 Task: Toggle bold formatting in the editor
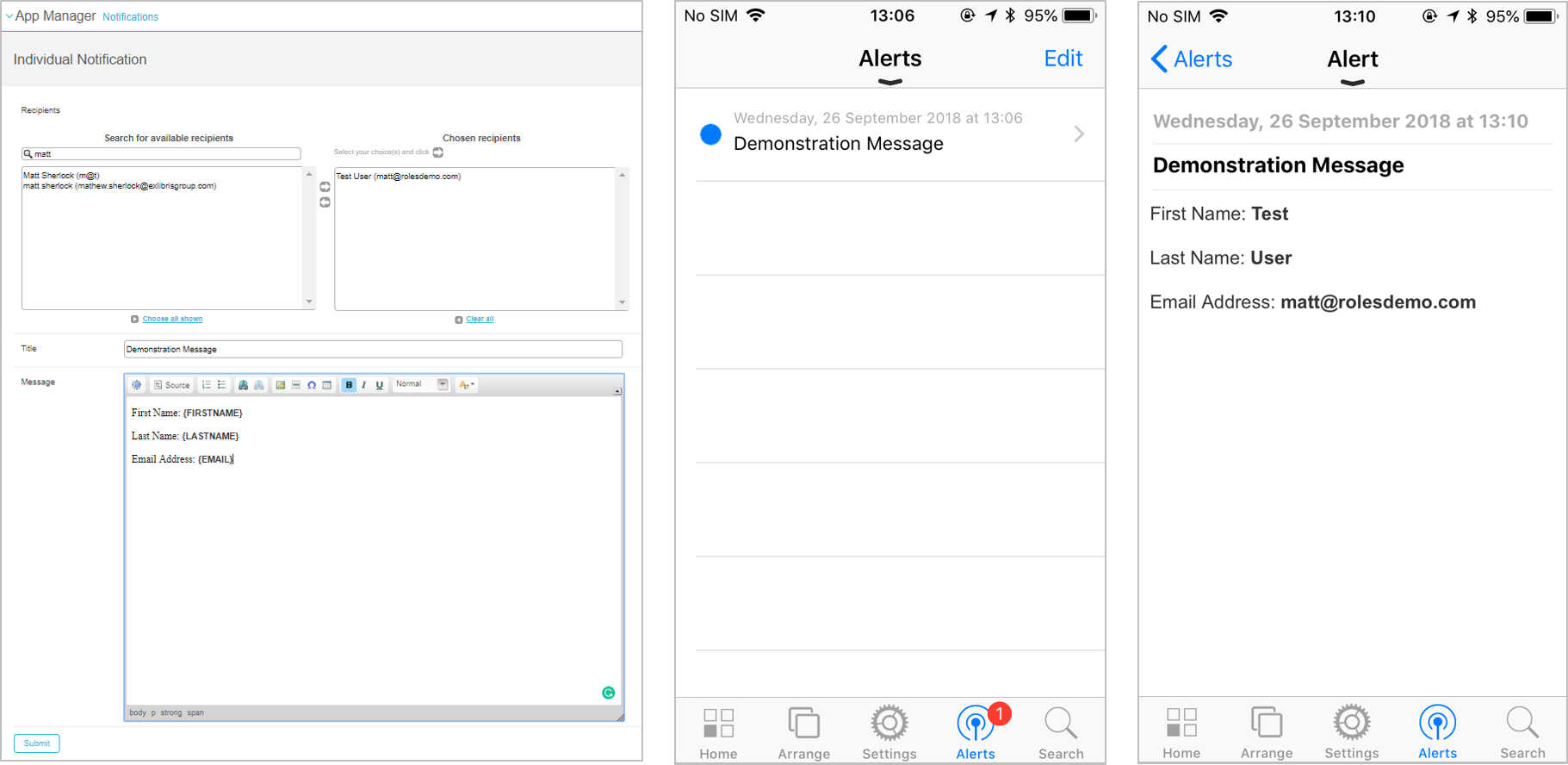coord(349,385)
